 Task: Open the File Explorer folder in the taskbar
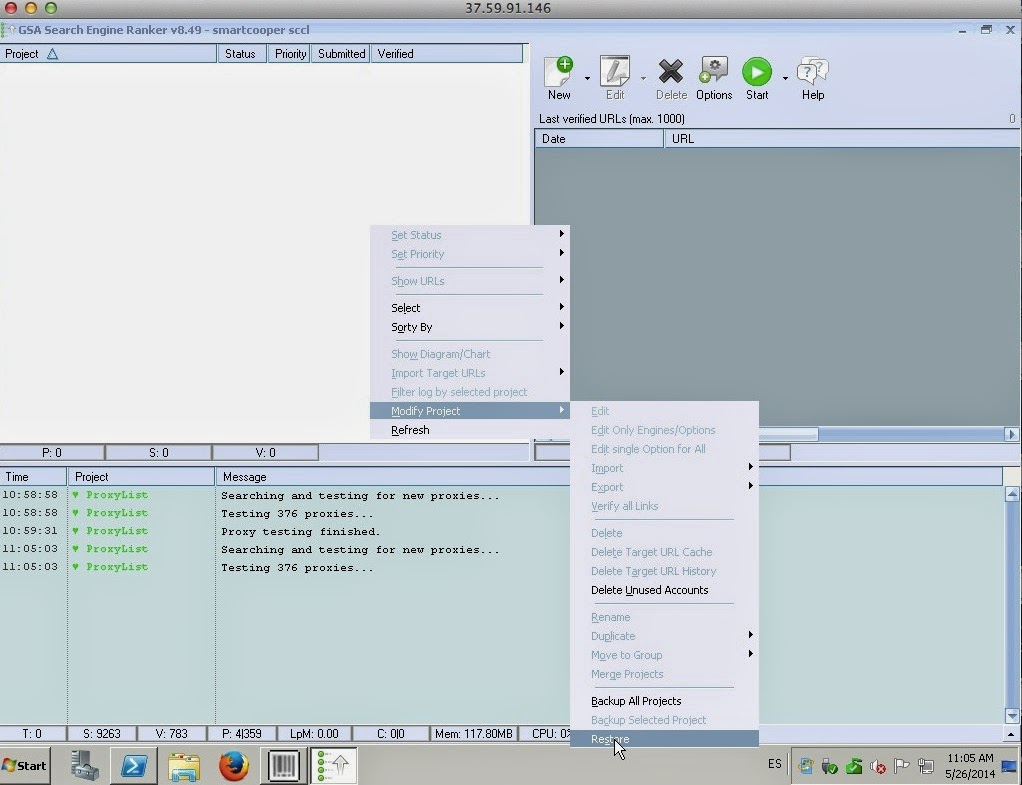tap(184, 765)
